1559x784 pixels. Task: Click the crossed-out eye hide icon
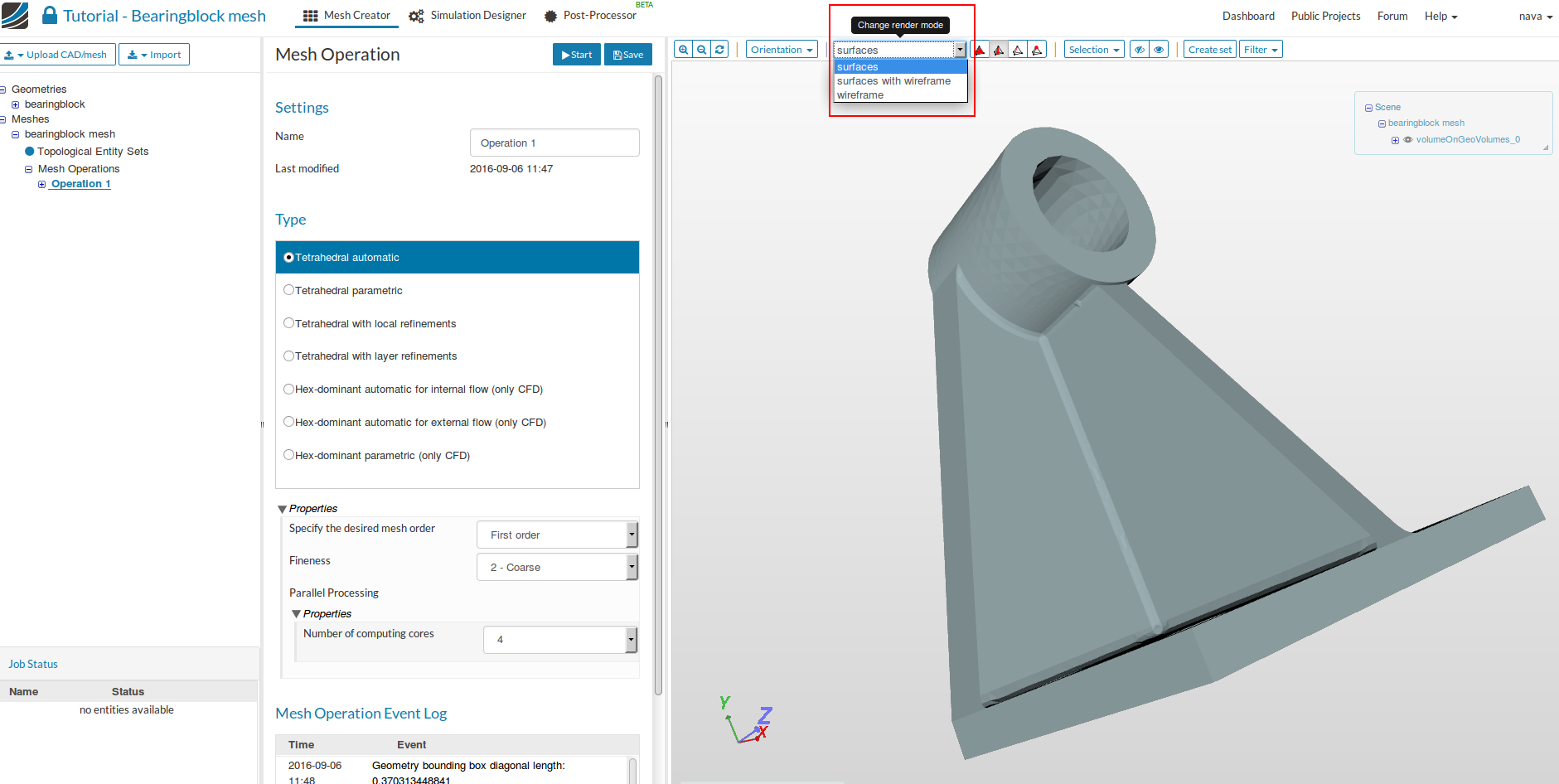pos(1140,50)
